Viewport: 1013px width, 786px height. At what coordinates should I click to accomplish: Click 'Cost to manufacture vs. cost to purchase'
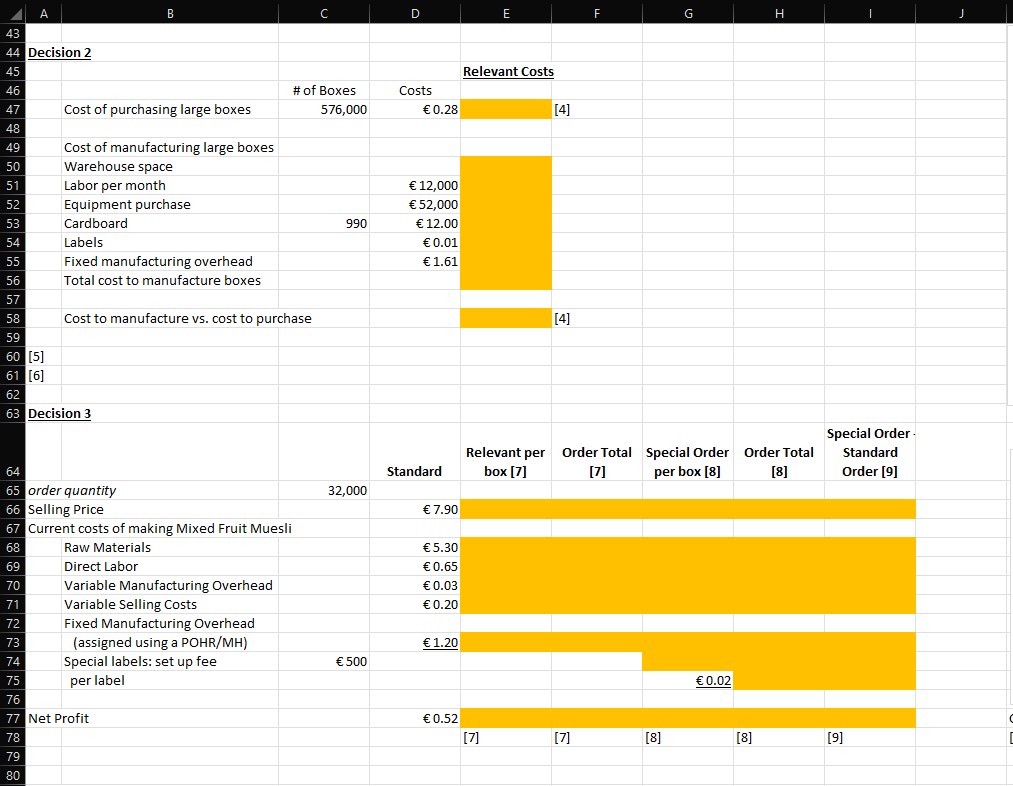pyautogui.click(x=187, y=318)
